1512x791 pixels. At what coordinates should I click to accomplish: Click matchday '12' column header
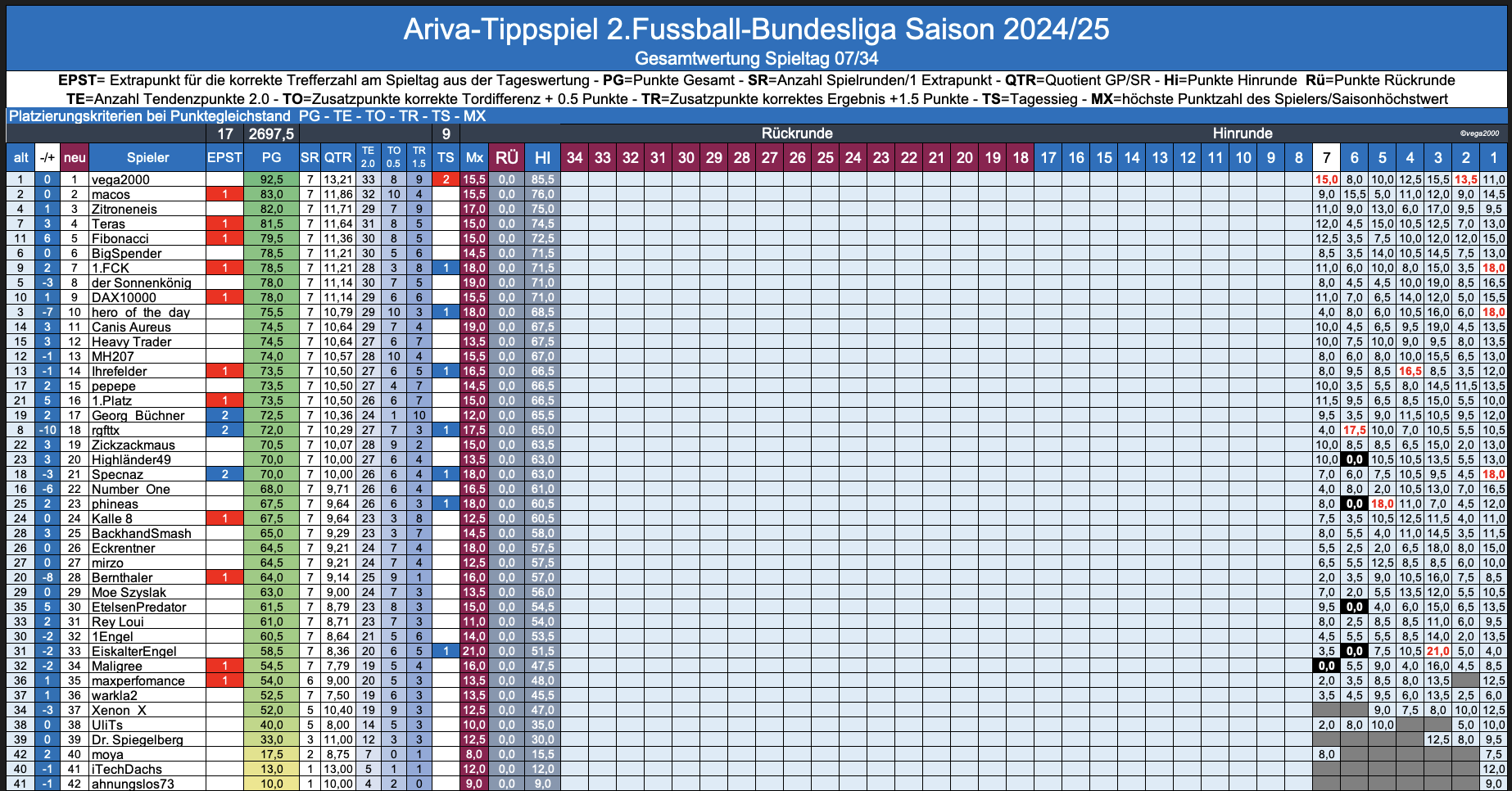[x=1188, y=158]
